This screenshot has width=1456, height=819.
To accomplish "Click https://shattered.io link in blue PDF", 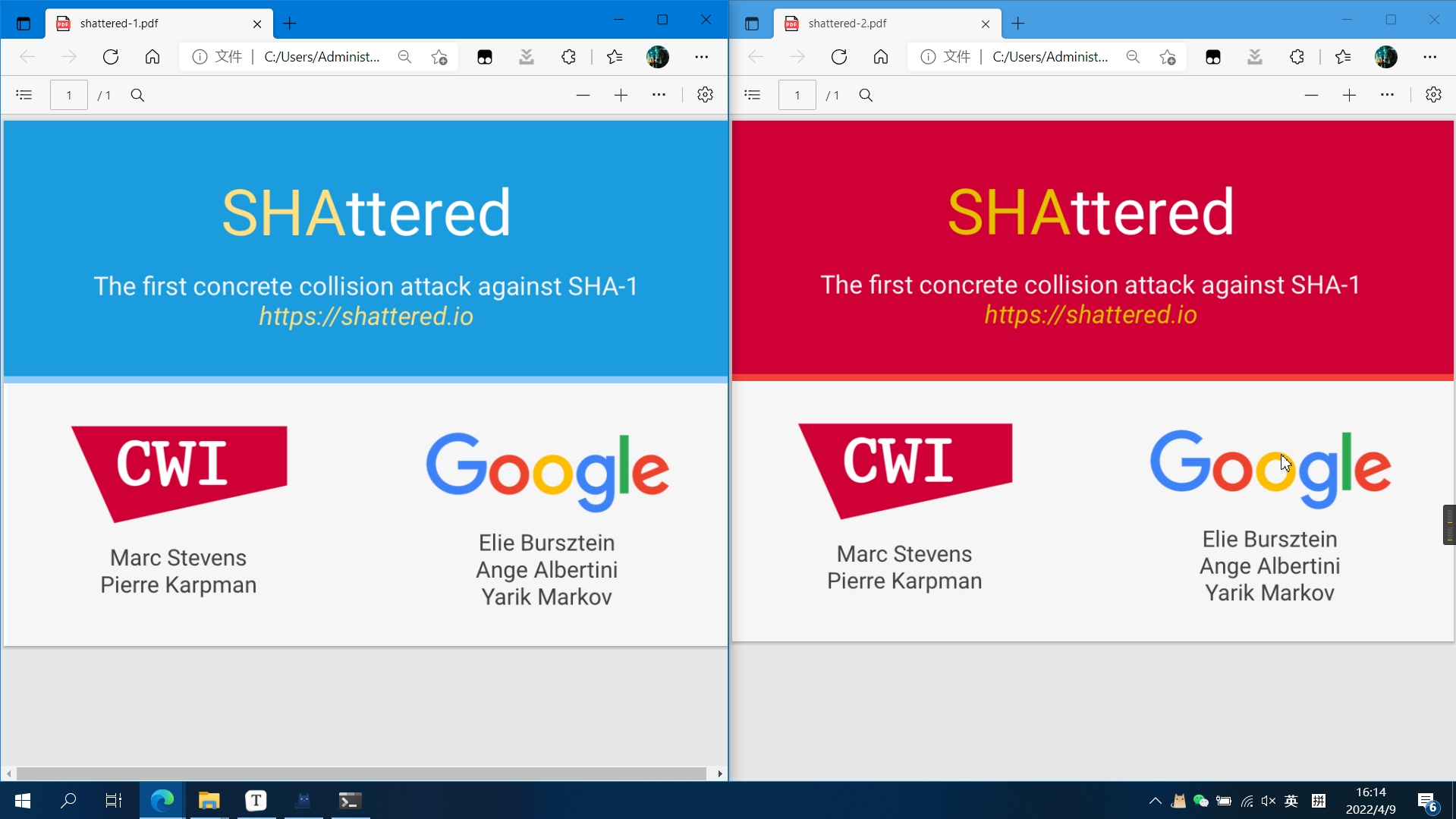I will click(366, 317).
